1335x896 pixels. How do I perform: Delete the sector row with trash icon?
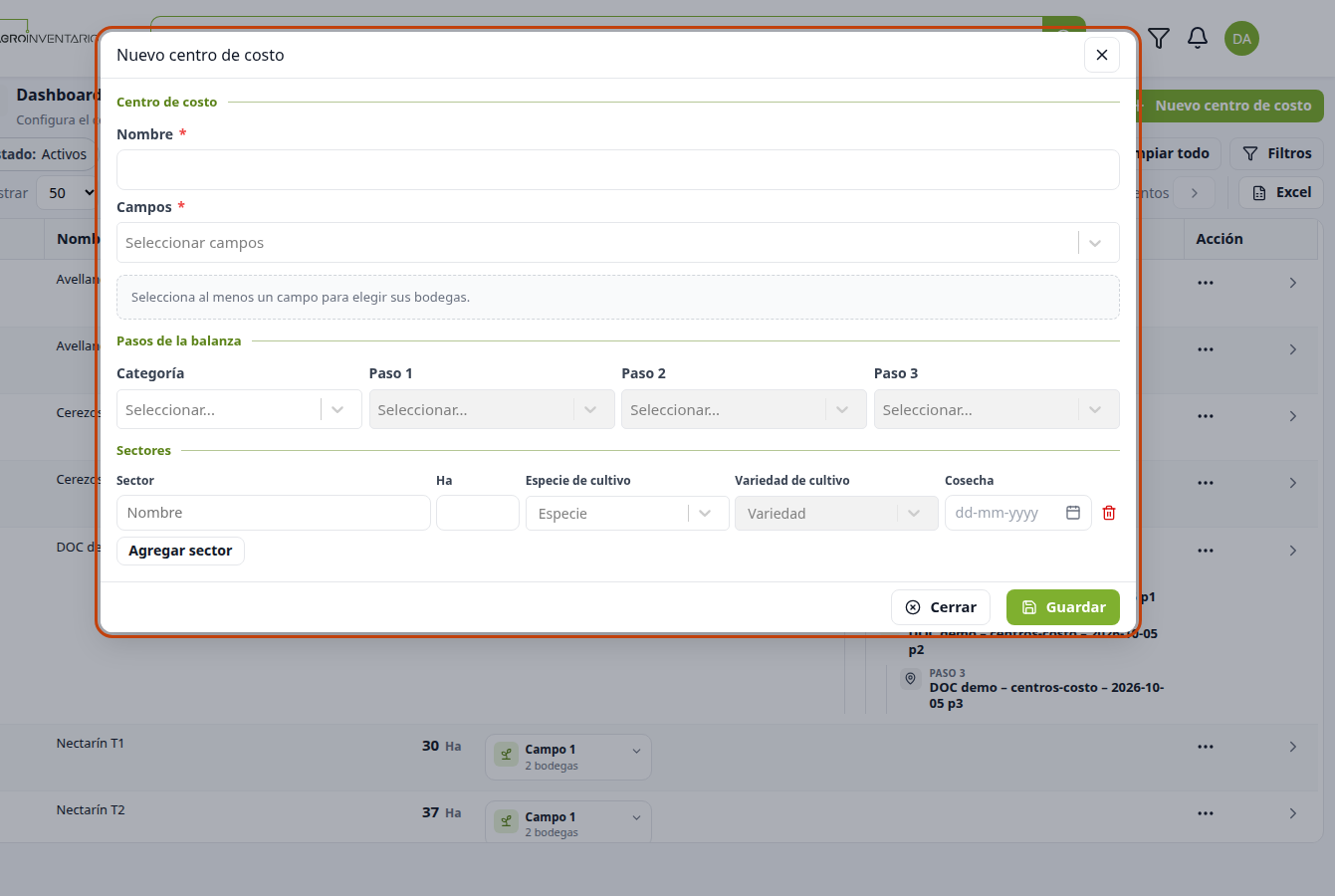point(1109,513)
